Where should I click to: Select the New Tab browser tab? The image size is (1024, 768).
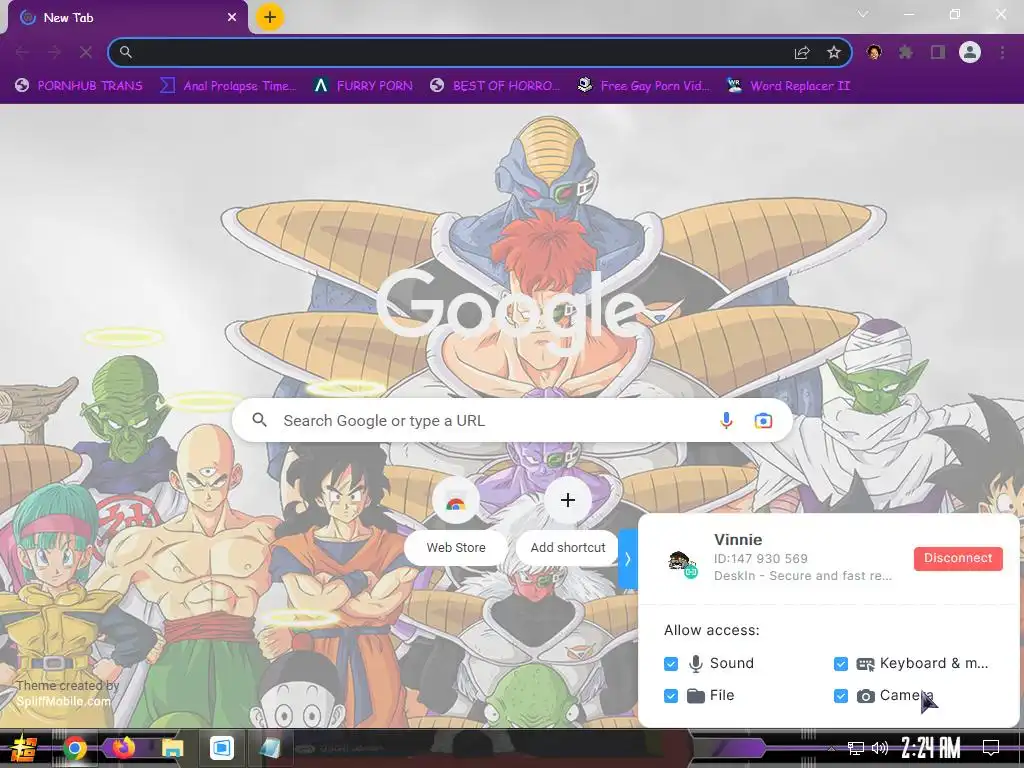(x=127, y=18)
